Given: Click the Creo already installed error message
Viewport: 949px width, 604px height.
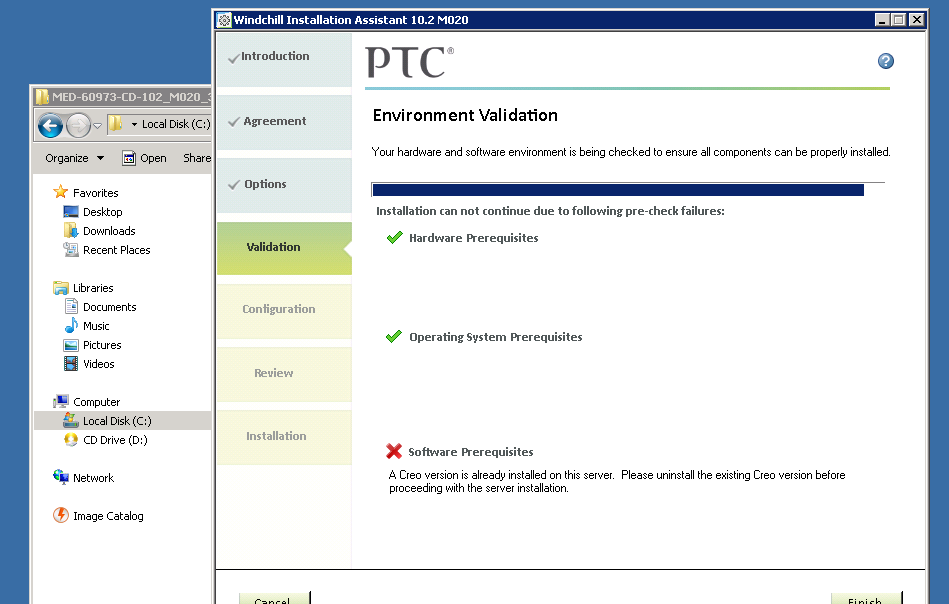Looking at the screenshot, I should pos(617,482).
